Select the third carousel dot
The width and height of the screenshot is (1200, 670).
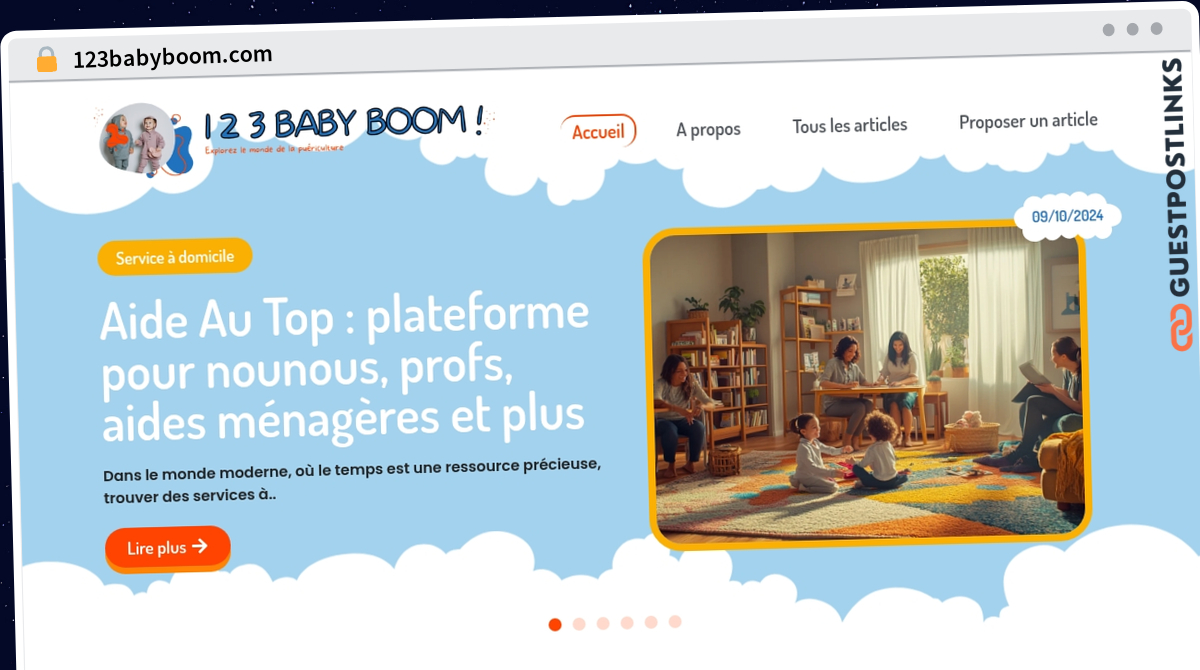603,623
